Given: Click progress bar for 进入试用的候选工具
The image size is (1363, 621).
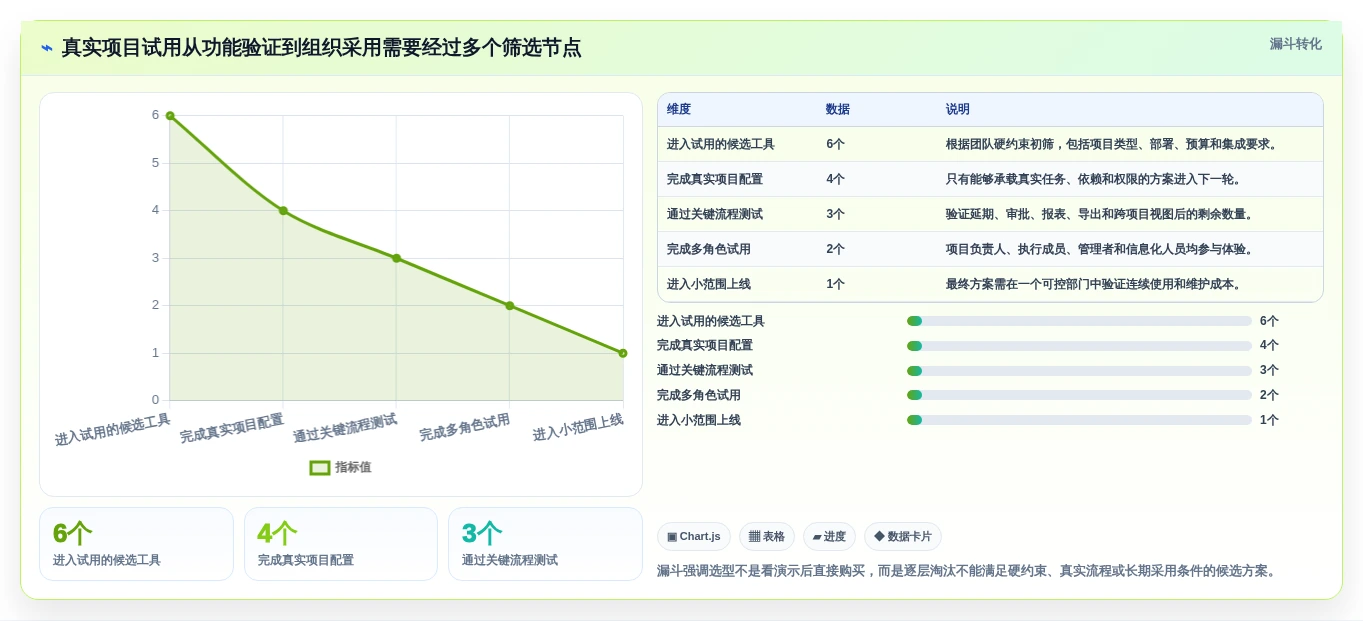Looking at the screenshot, I should click(x=1079, y=321).
